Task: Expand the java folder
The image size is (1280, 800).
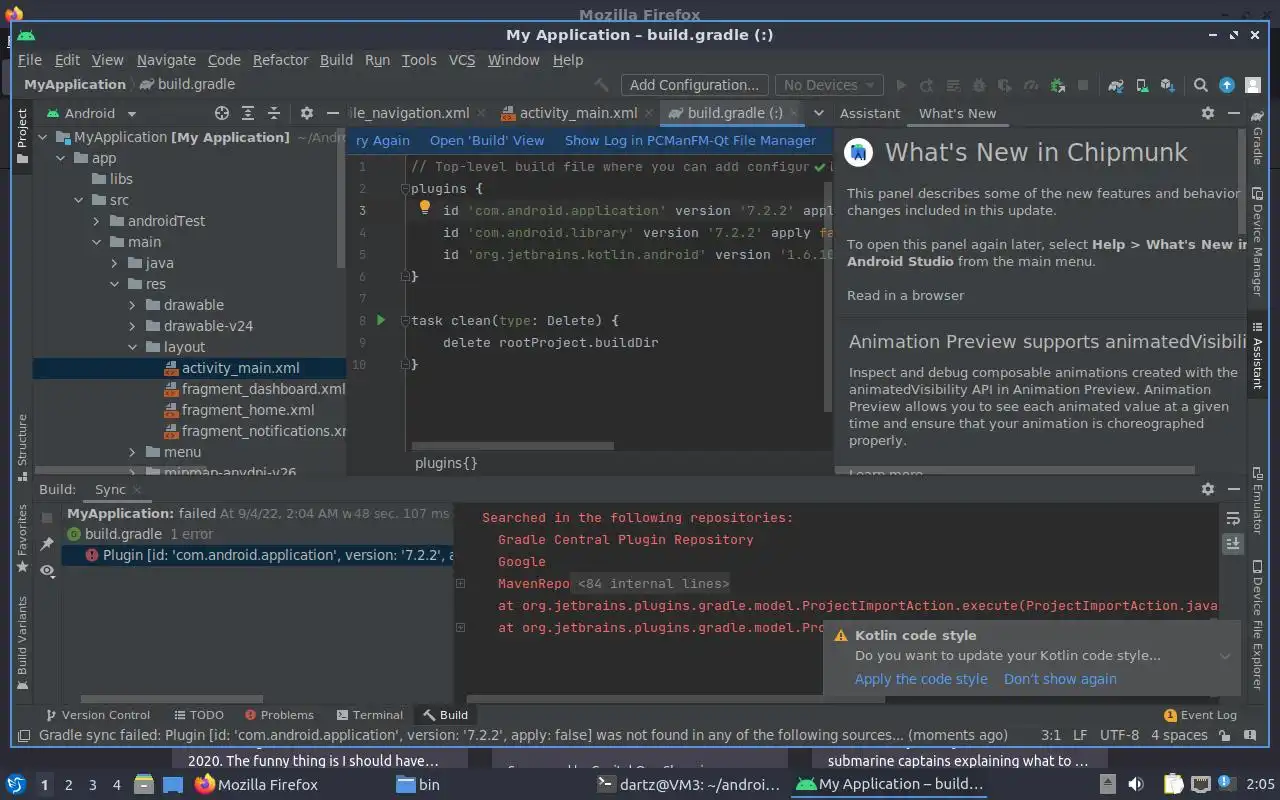Action: pos(115,263)
